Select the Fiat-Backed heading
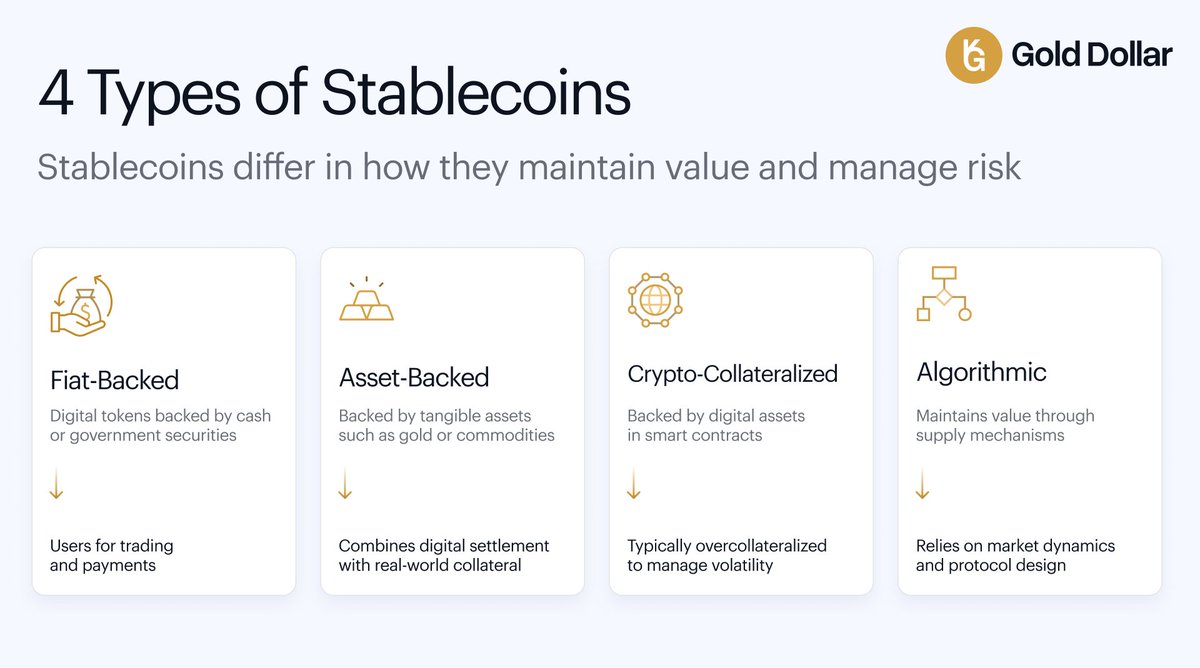1200x668 pixels. [114, 380]
